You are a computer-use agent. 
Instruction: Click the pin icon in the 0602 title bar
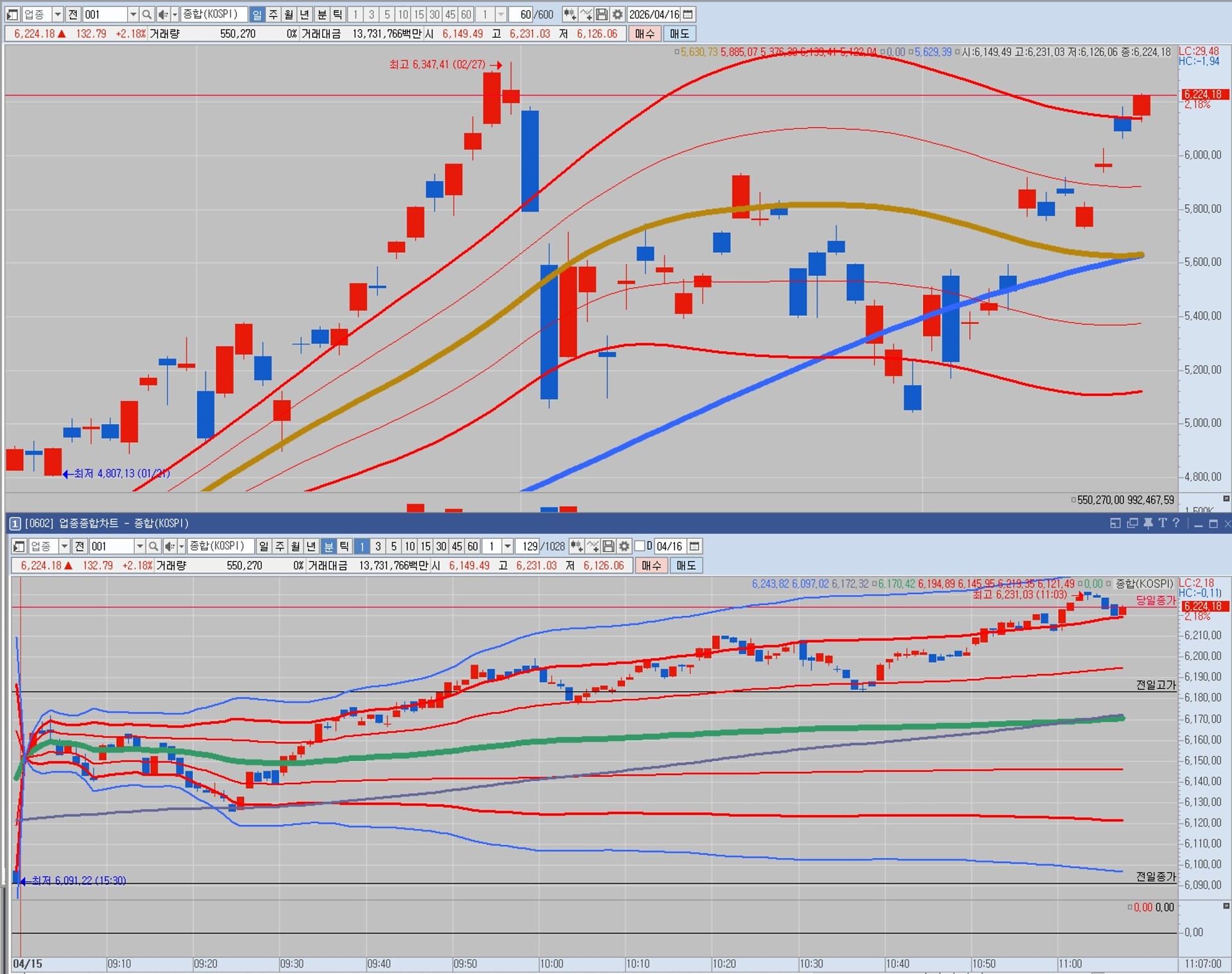tap(1148, 523)
